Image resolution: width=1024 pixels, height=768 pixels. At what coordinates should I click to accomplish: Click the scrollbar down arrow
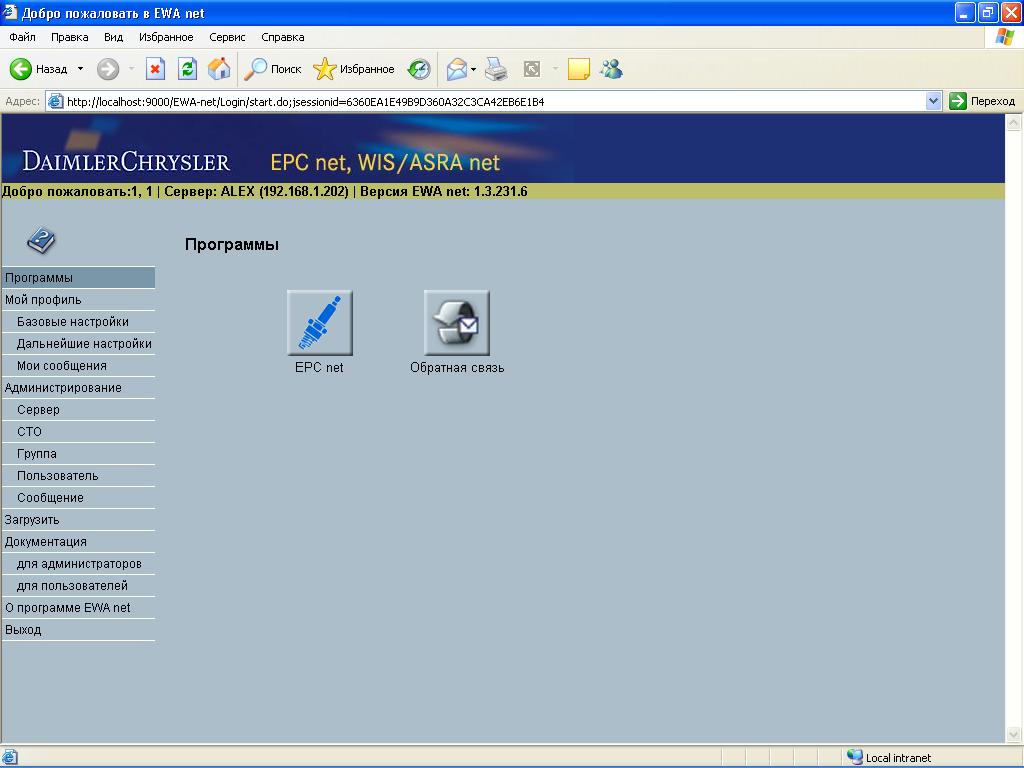(1014, 734)
